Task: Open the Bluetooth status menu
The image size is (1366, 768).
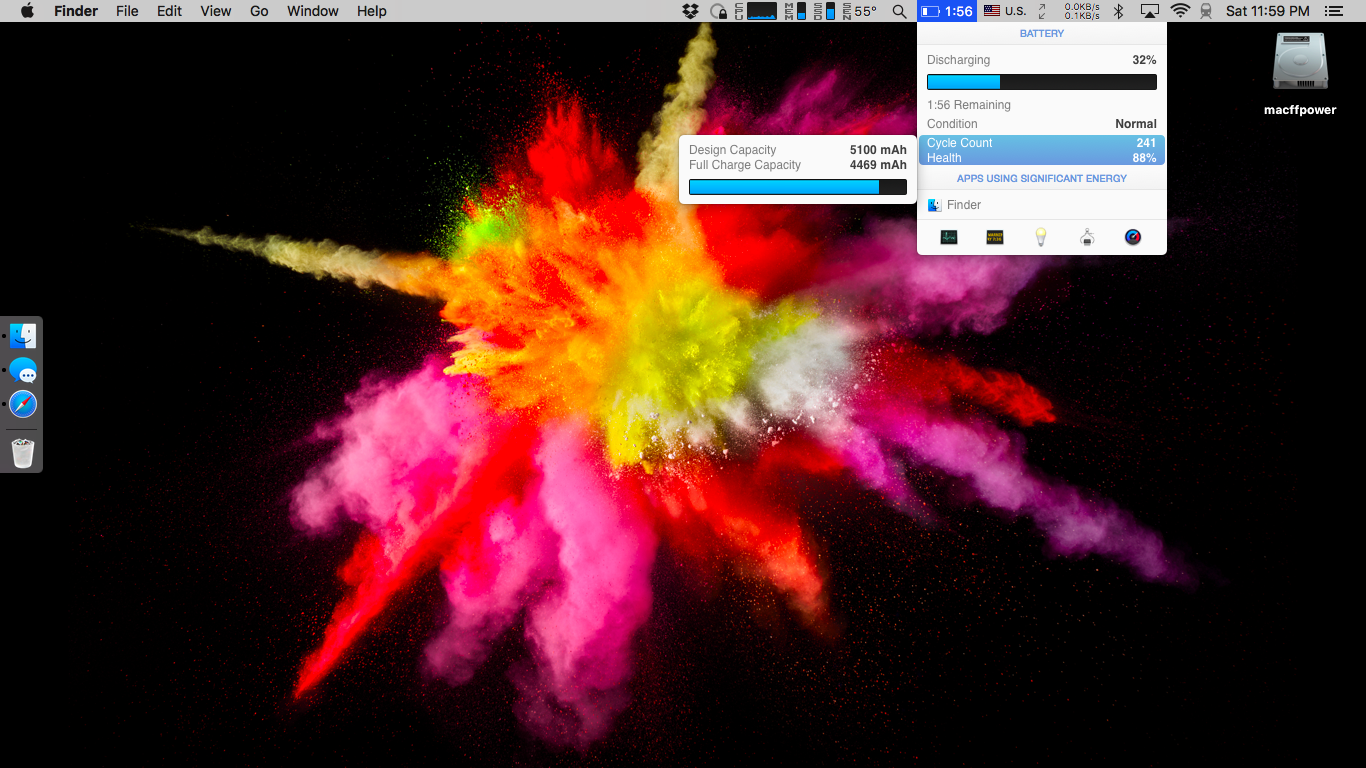Action: point(1119,11)
